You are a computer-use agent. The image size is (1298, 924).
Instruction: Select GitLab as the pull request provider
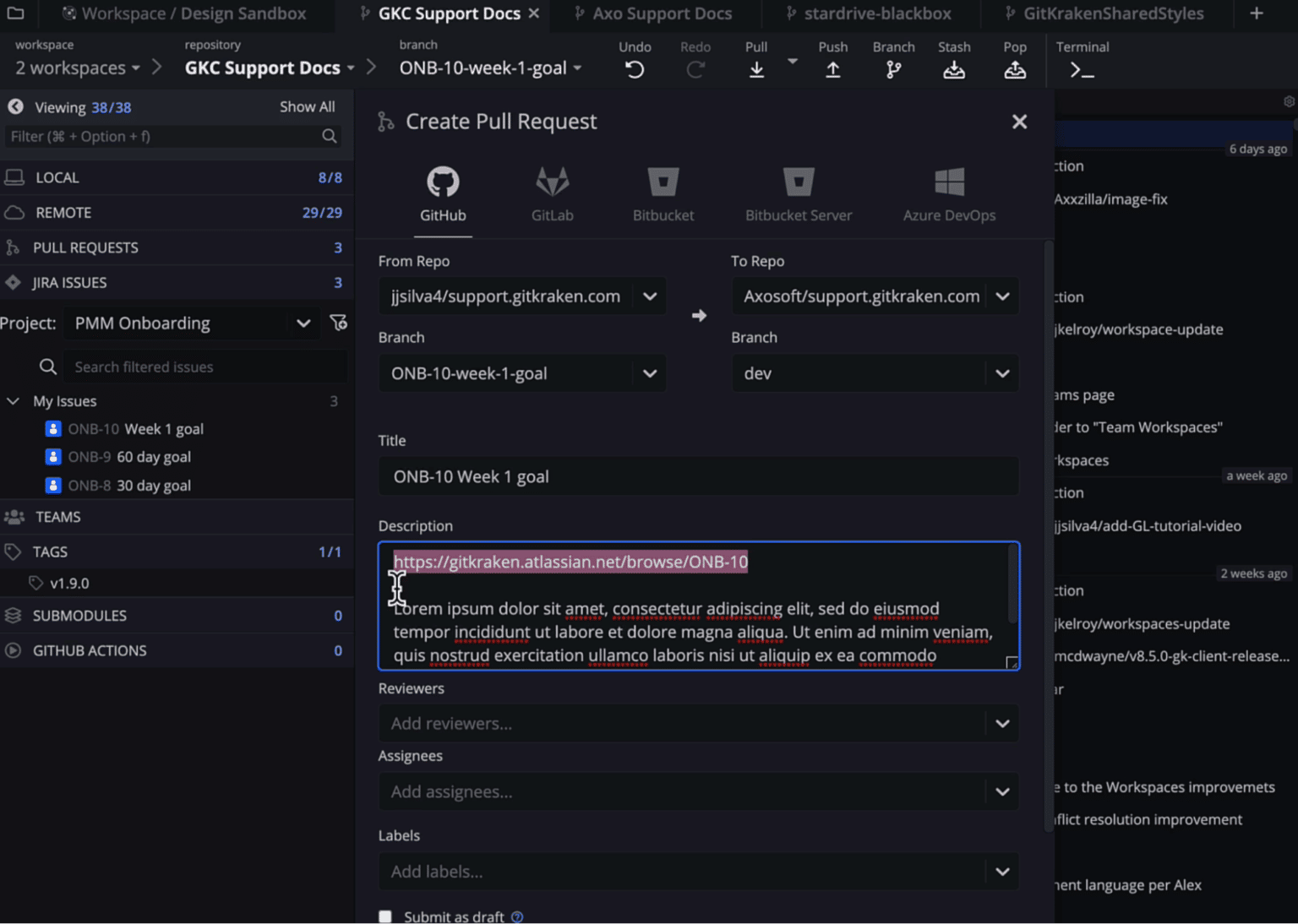coord(552,194)
